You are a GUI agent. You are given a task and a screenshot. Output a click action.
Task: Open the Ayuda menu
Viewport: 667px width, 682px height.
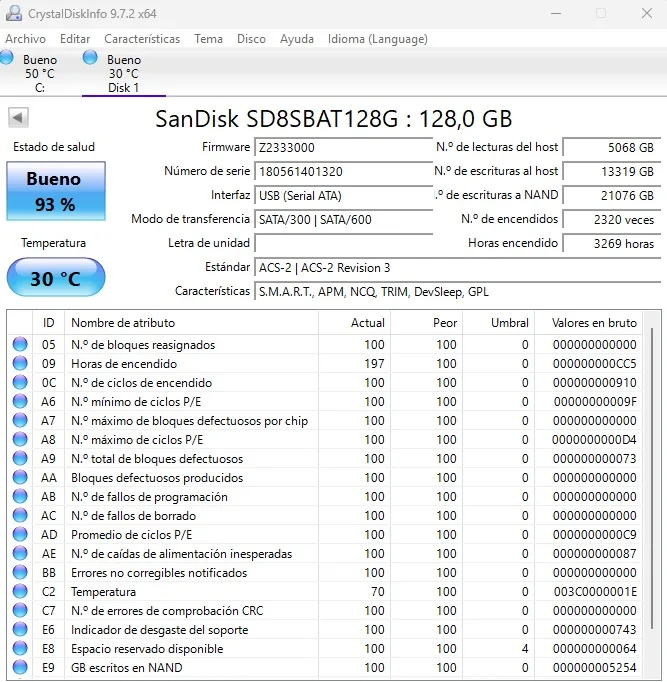pyautogui.click(x=297, y=39)
